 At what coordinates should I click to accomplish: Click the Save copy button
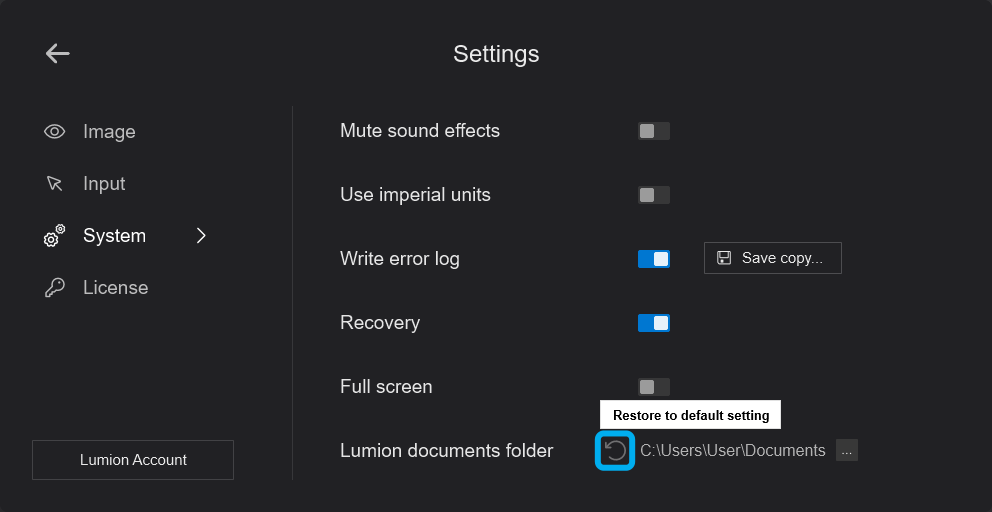773,258
